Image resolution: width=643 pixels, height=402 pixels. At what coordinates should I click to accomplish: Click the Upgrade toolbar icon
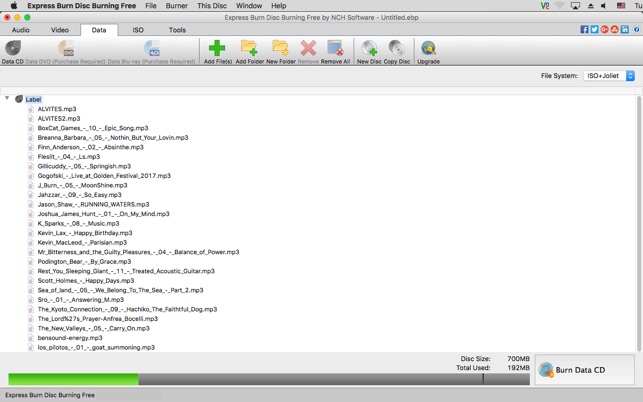click(428, 51)
